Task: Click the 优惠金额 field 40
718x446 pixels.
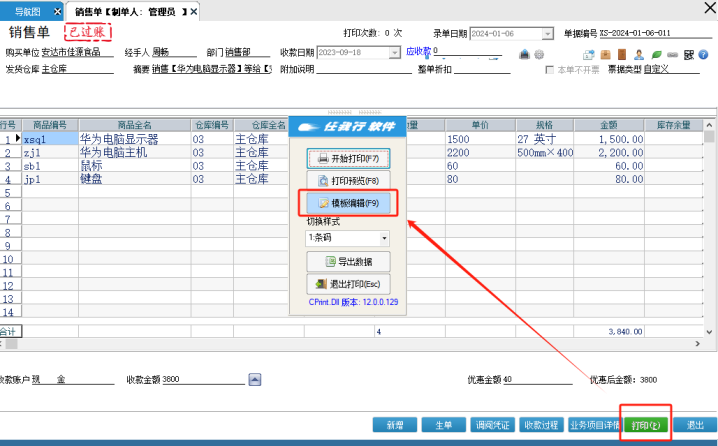Action: (x=538, y=380)
